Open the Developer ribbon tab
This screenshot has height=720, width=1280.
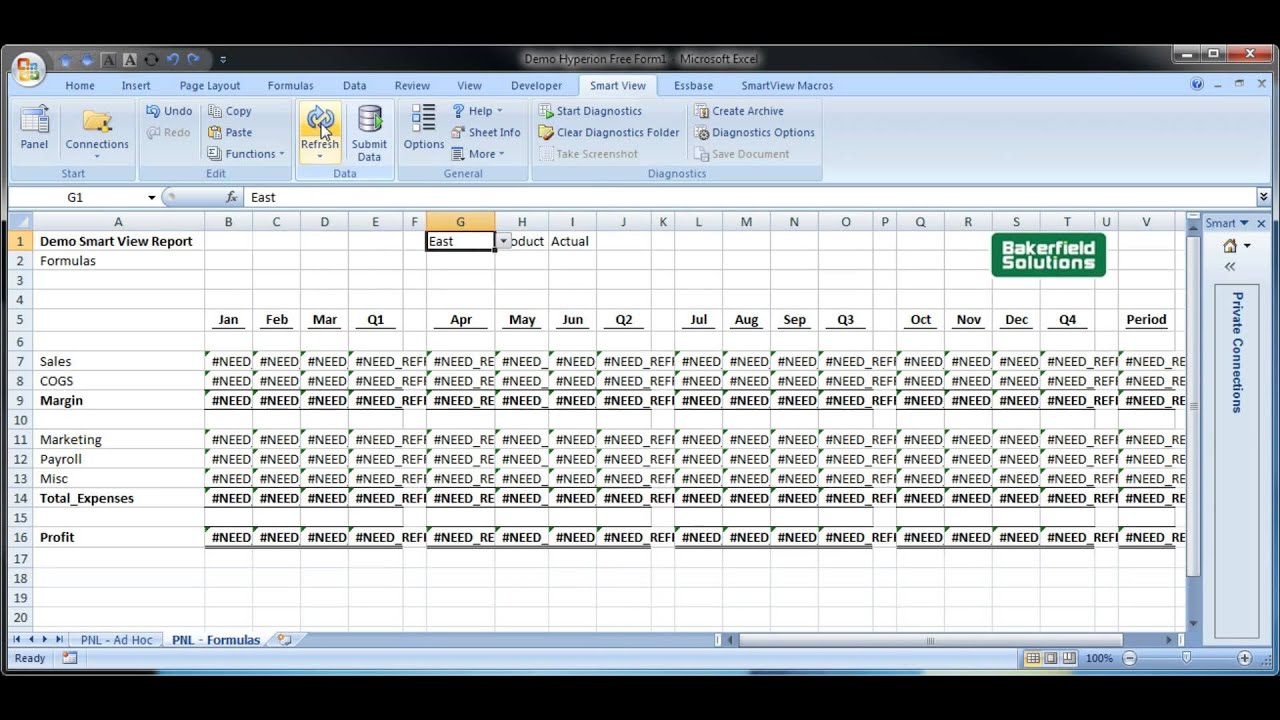click(536, 86)
